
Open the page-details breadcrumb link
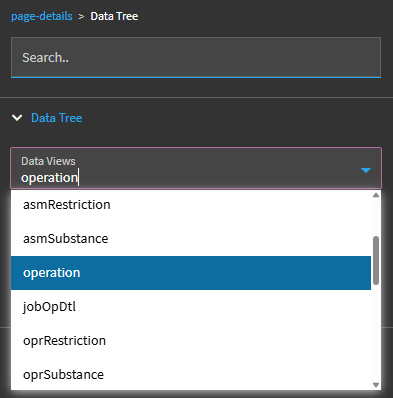[42, 16]
